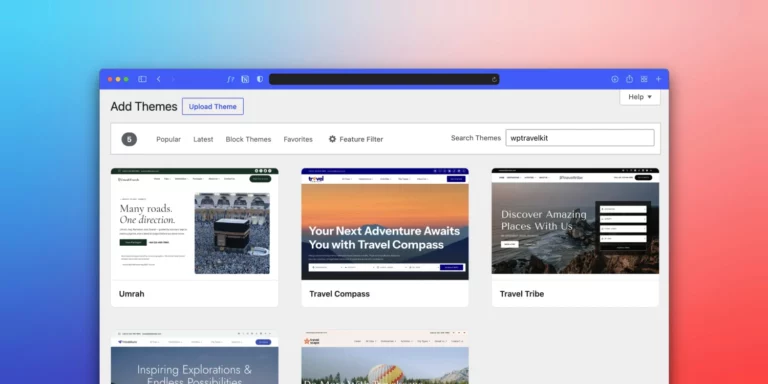The height and width of the screenshot is (384, 768).
Task: Open the Notion extension icon
Action: click(245, 79)
